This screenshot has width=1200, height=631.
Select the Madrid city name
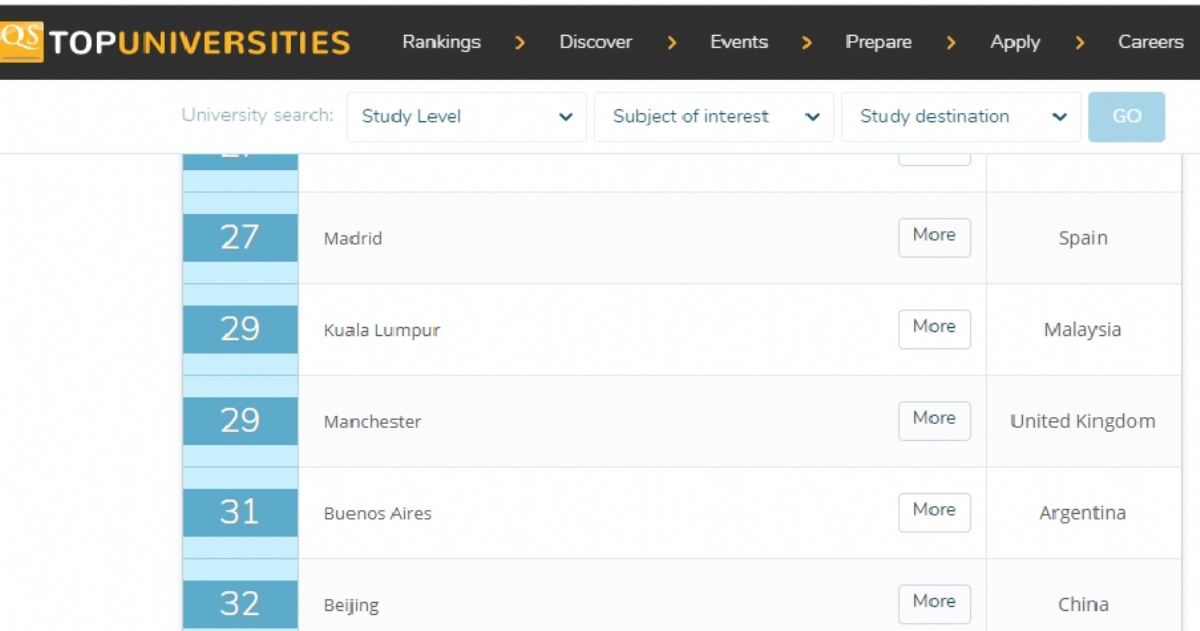tap(353, 238)
